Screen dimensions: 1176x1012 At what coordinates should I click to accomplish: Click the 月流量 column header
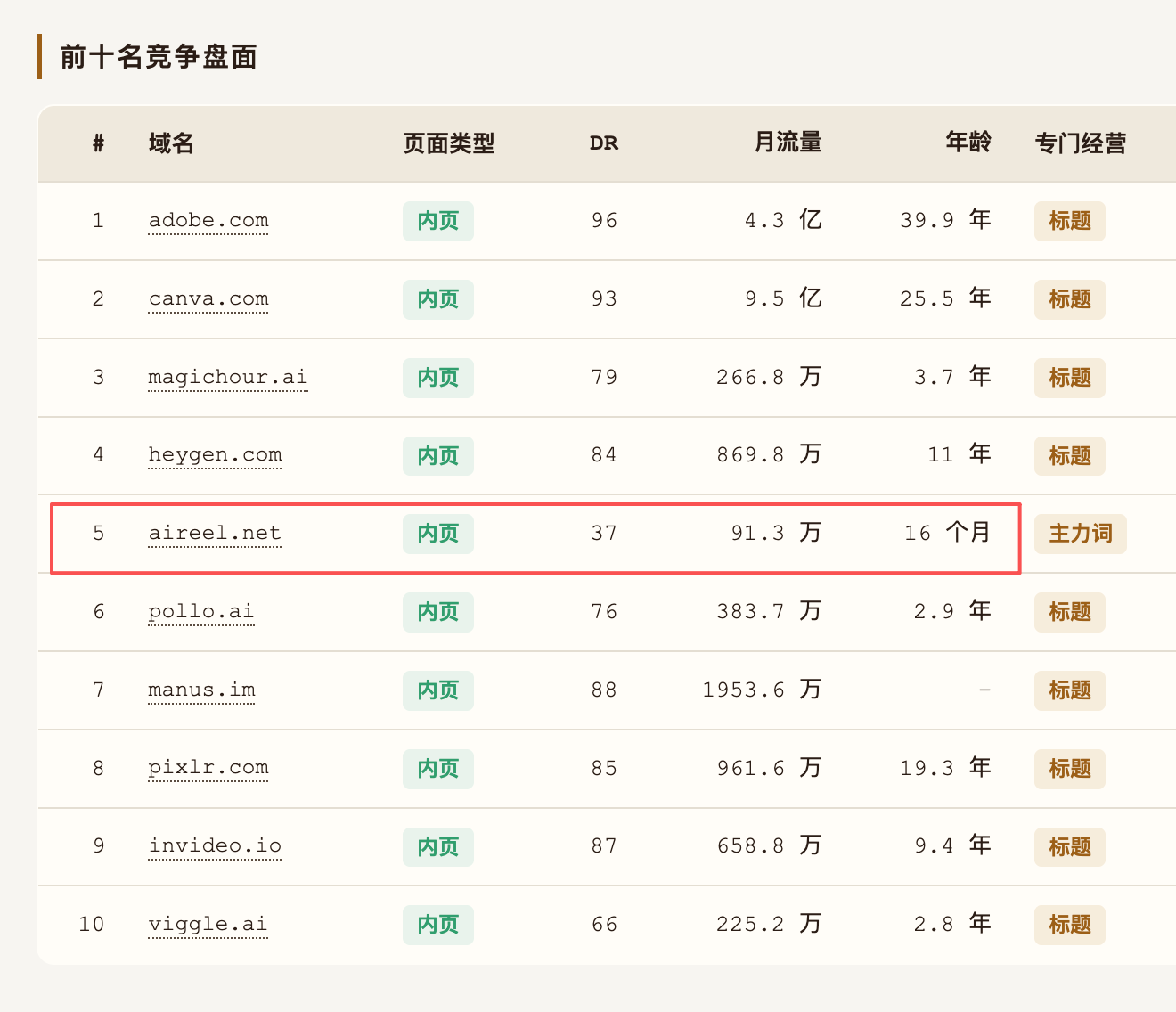pos(788,143)
